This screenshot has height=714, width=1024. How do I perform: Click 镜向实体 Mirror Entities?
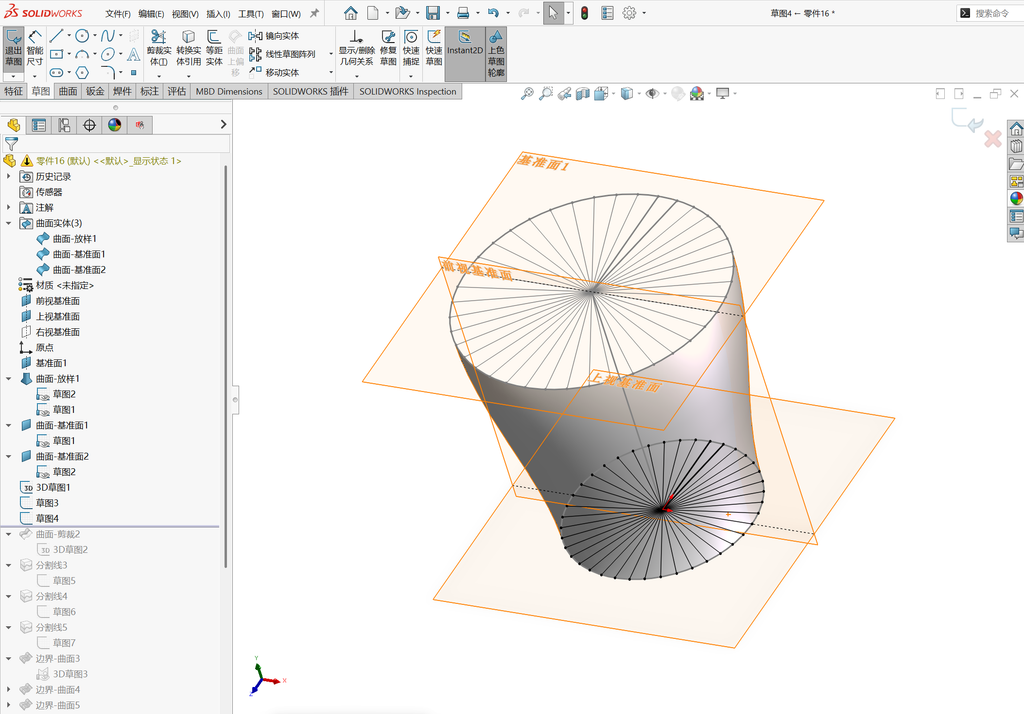tap(274, 36)
